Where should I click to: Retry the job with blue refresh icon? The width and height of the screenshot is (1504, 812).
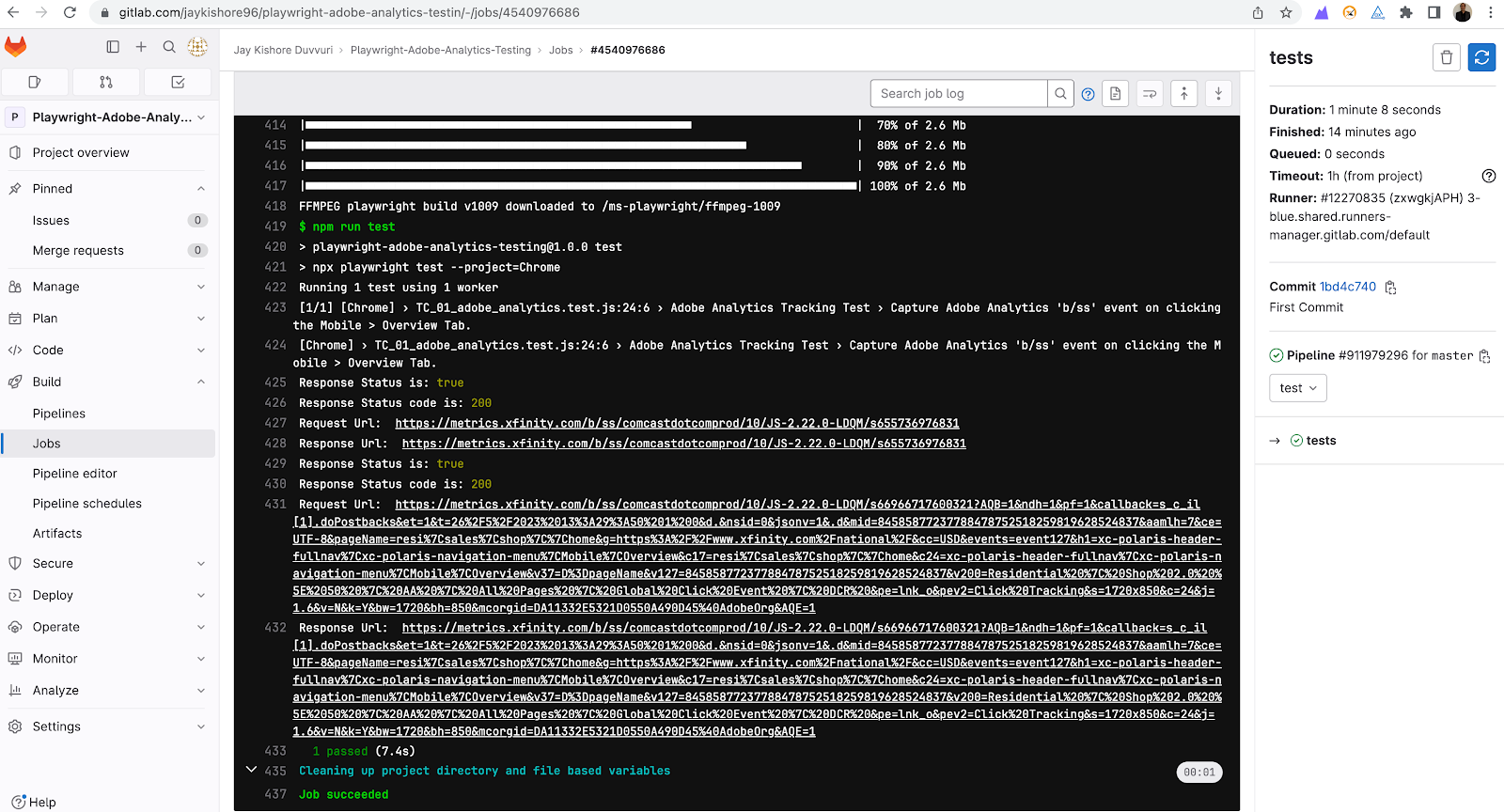1481,57
